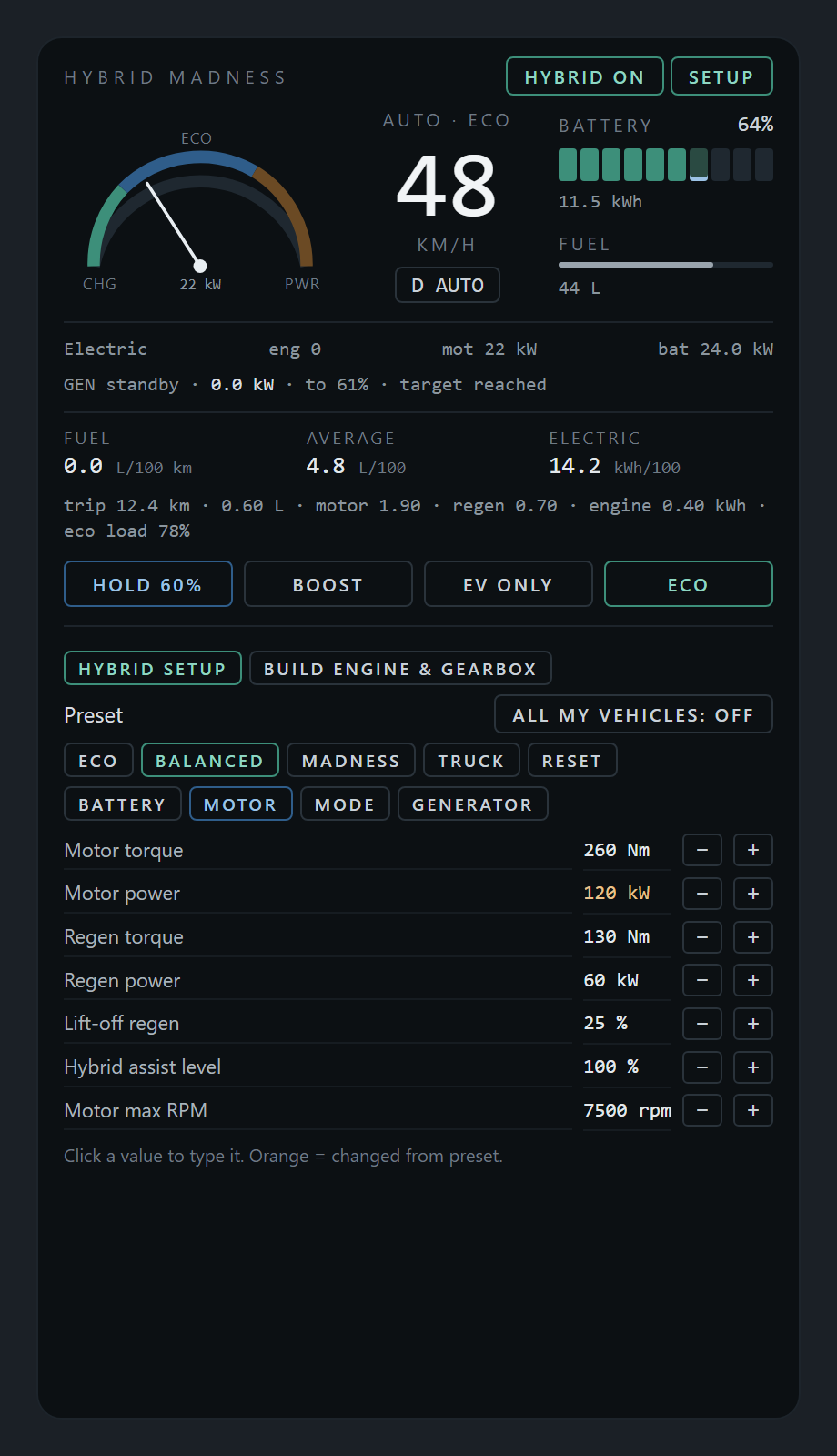
Task: Click the 130 Nm regen torque value
Action: coord(617,937)
